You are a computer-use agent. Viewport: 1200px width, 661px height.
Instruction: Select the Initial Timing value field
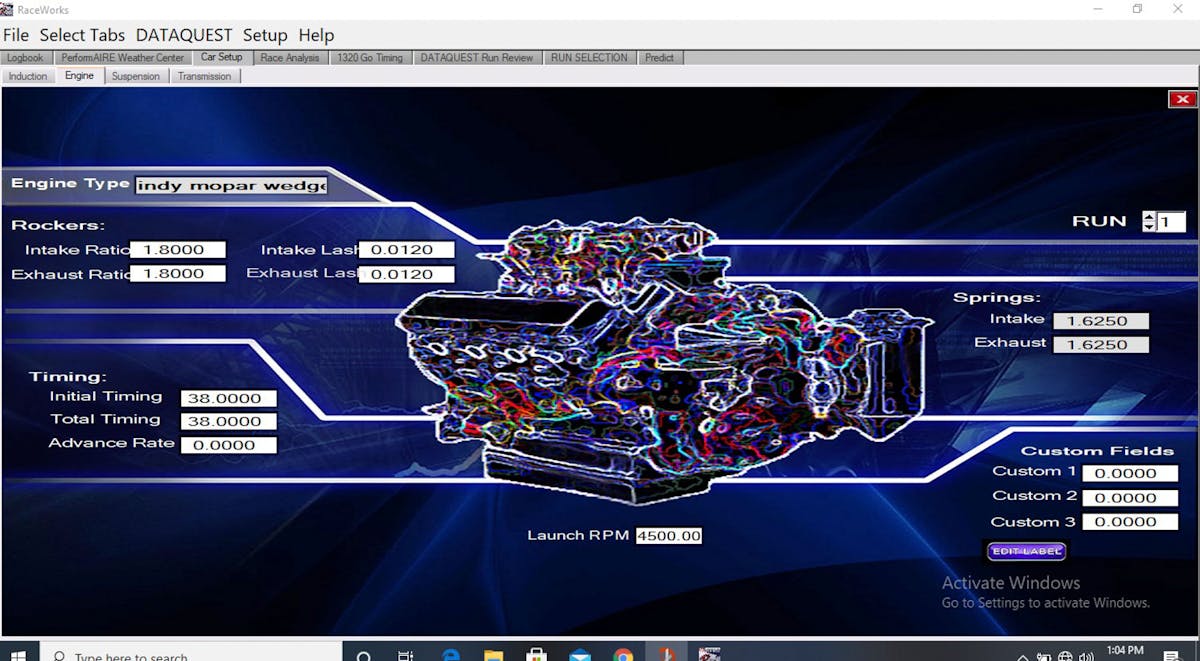pyautogui.click(x=228, y=398)
